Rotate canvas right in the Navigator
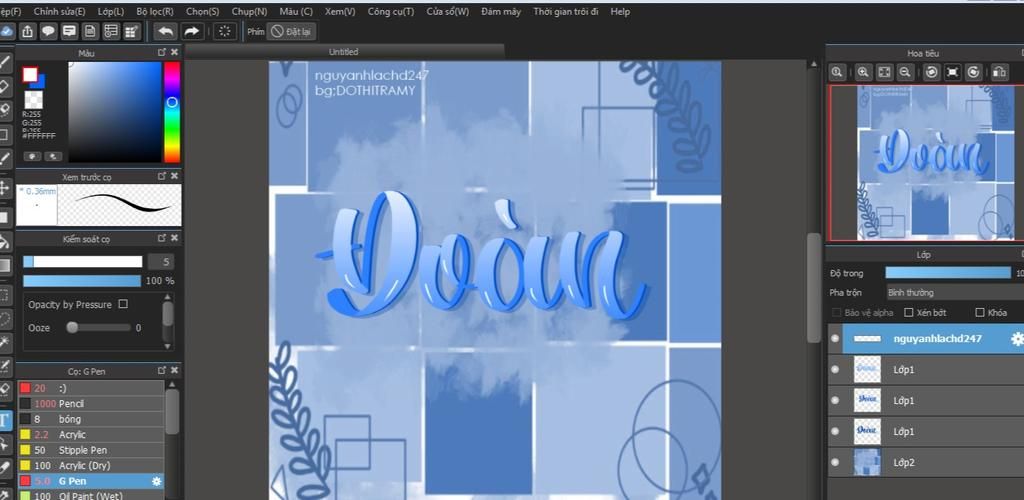This screenshot has height=500, width=1024. pyautogui.click(x=973, y=72)
